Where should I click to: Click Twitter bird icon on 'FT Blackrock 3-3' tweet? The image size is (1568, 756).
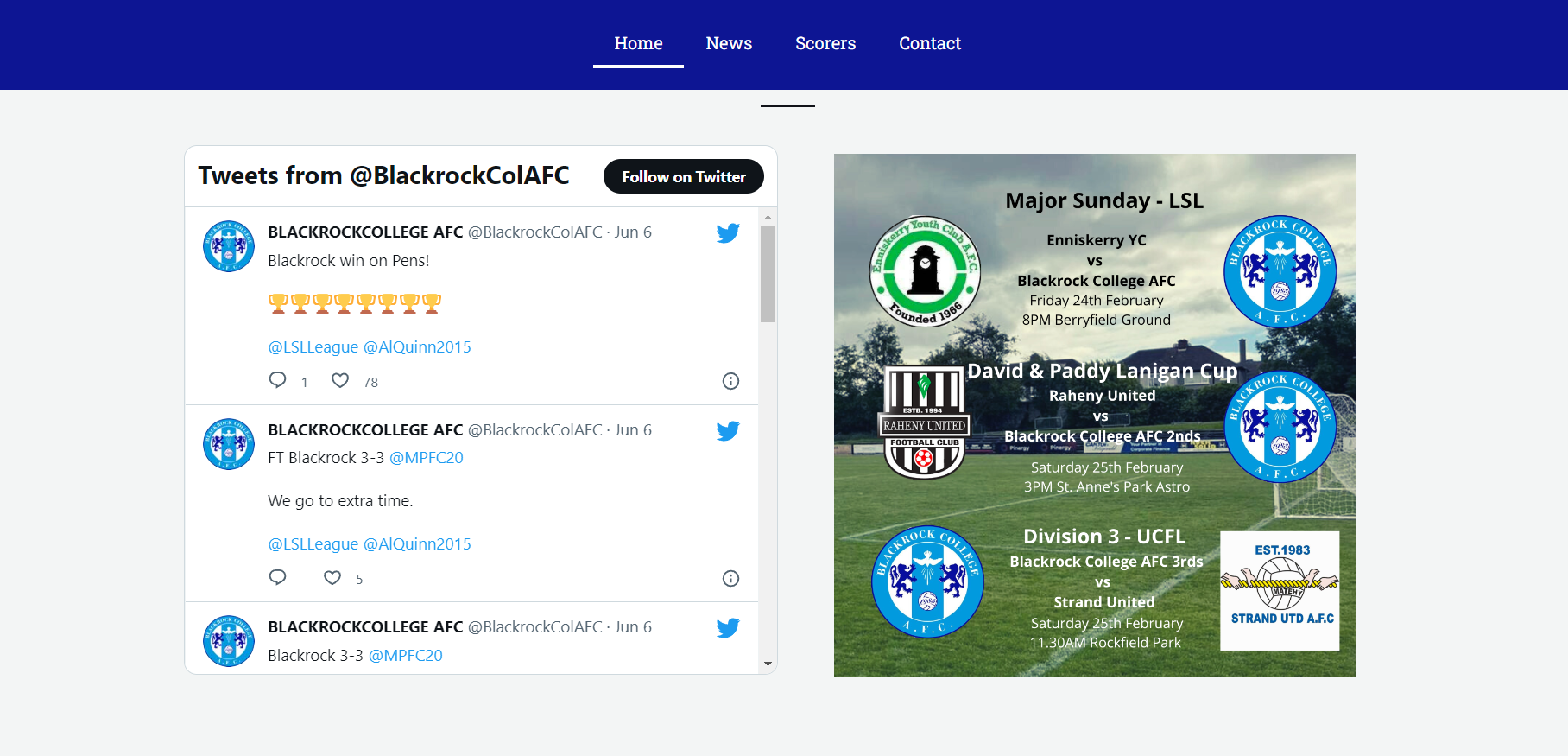[728, 431]
